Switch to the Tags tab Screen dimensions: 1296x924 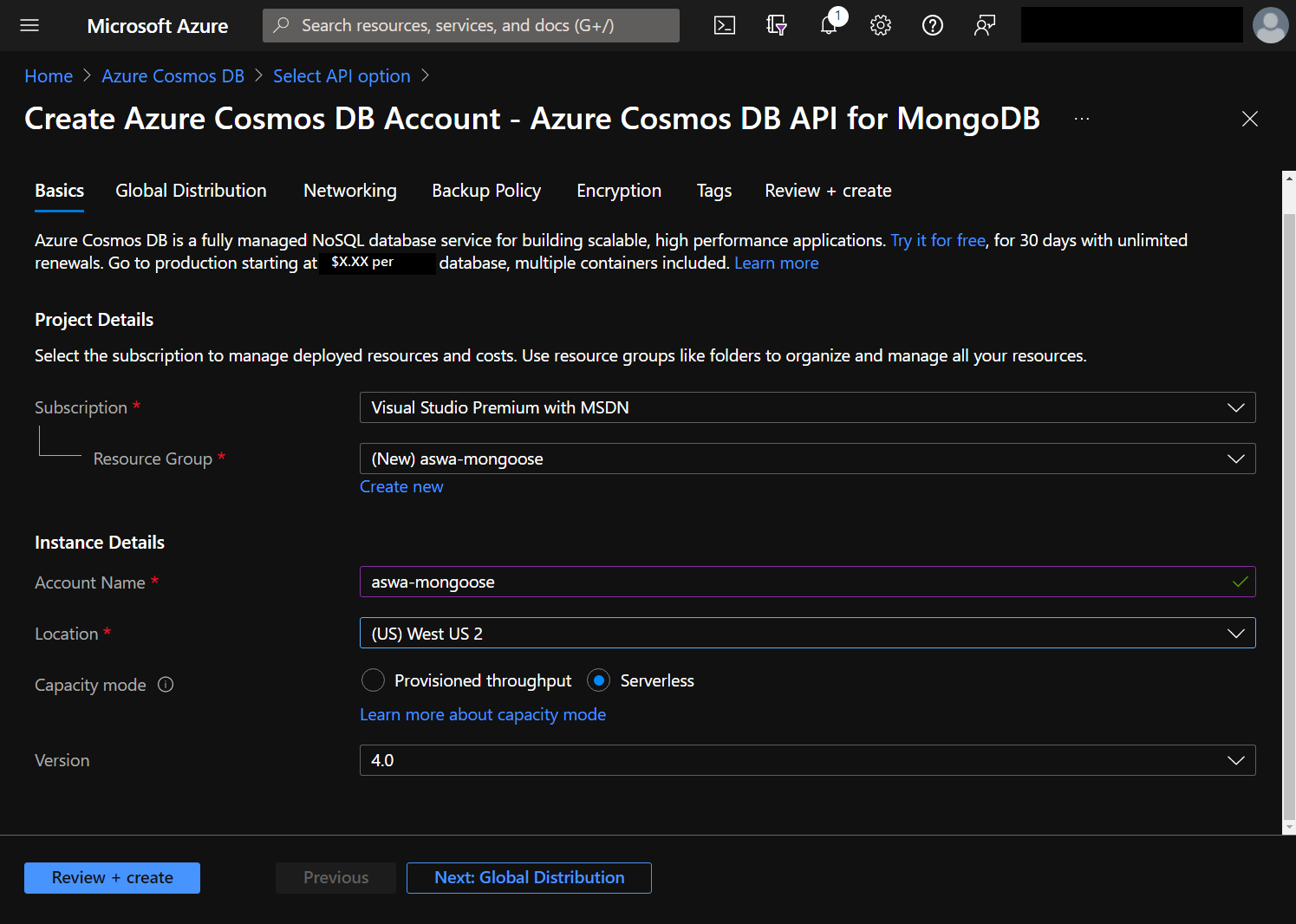tap(714, 191)
